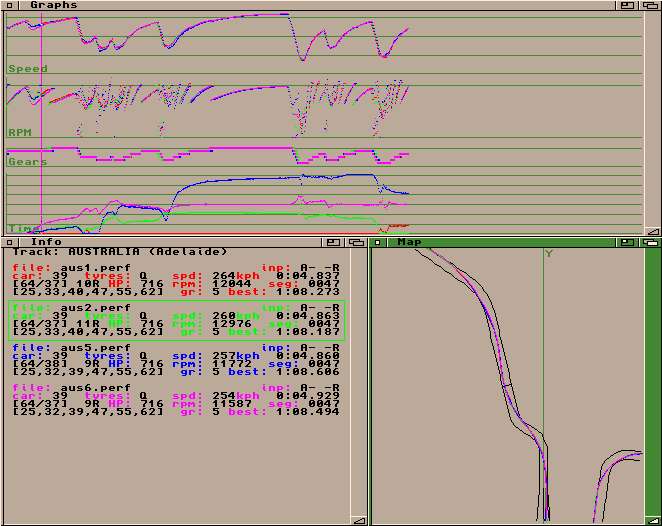The image size is (662, 526).
Task: Click the rpm value 11772
Action: 232,364
